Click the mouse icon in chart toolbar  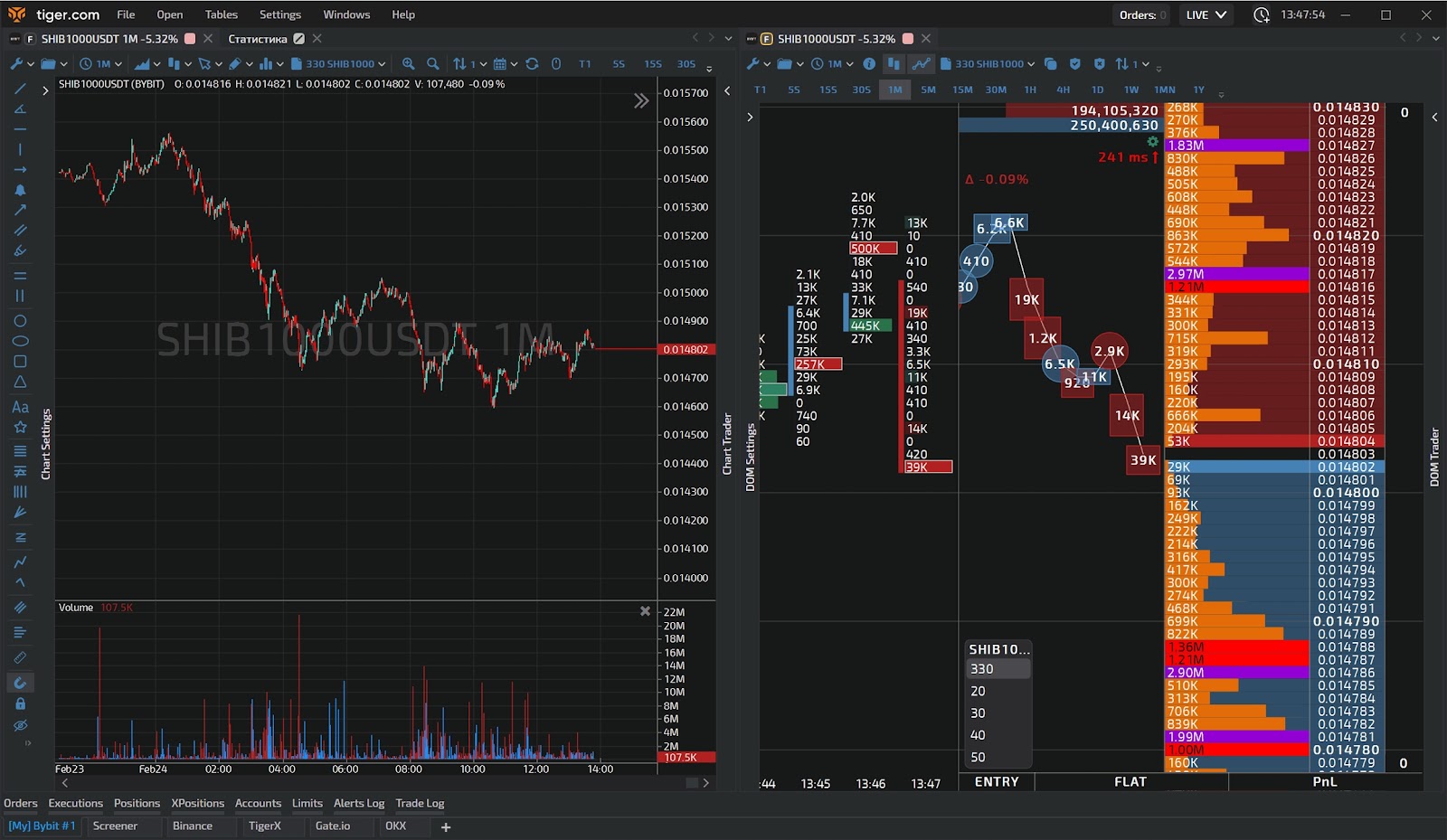coord(556,64)
